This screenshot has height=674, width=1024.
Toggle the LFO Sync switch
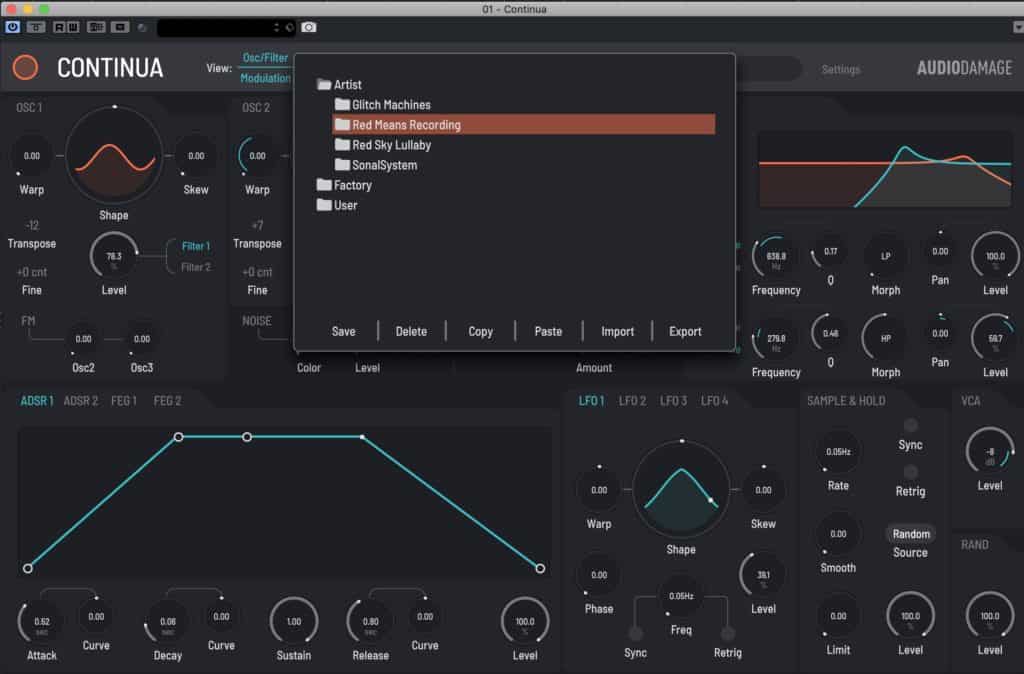[x=635, y=633]
